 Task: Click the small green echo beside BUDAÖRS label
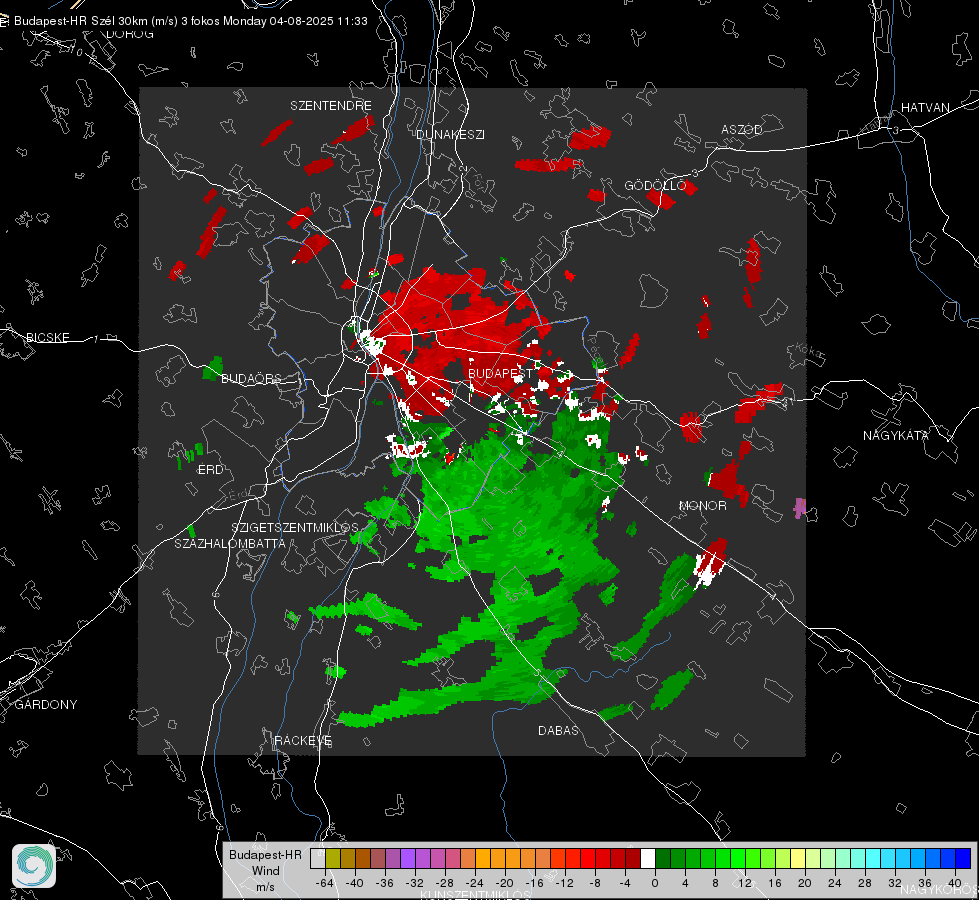(213, 368)
